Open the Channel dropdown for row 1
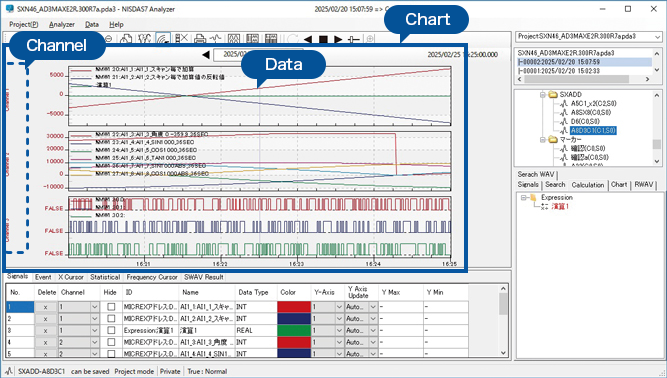The image size is (667, 378). point(95,307)
